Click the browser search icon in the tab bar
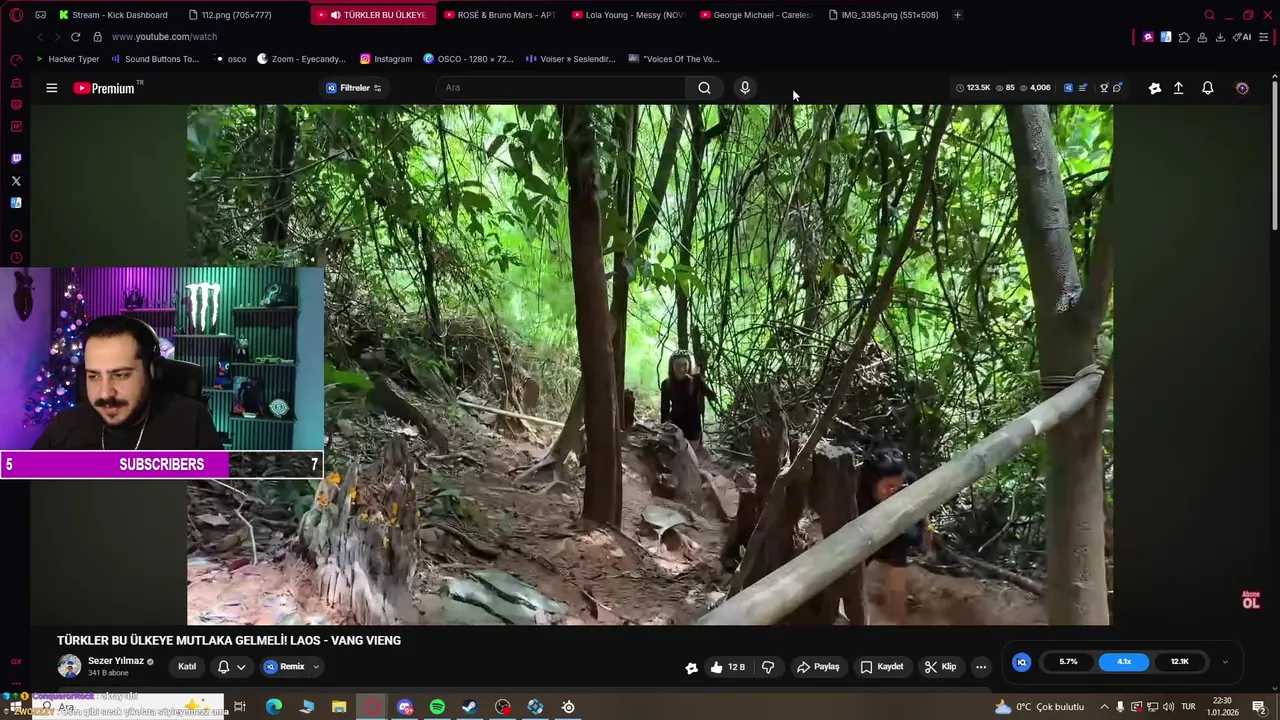Image resolution: width=1280 pixels, height=720 pixels. 1209,15
